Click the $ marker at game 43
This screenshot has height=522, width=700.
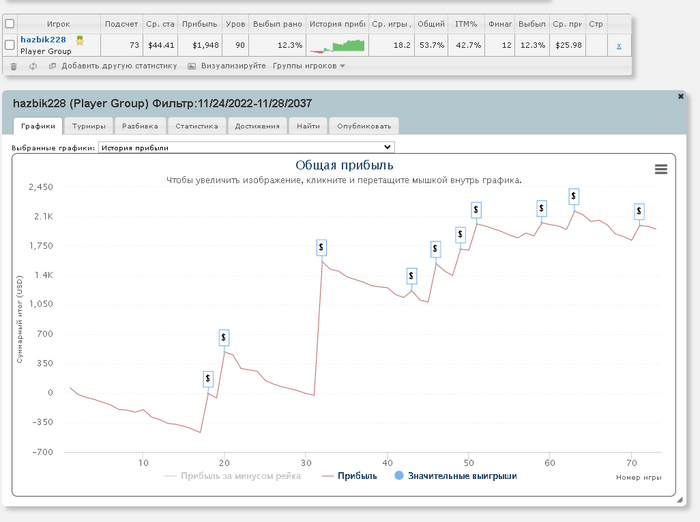point(411,276)
